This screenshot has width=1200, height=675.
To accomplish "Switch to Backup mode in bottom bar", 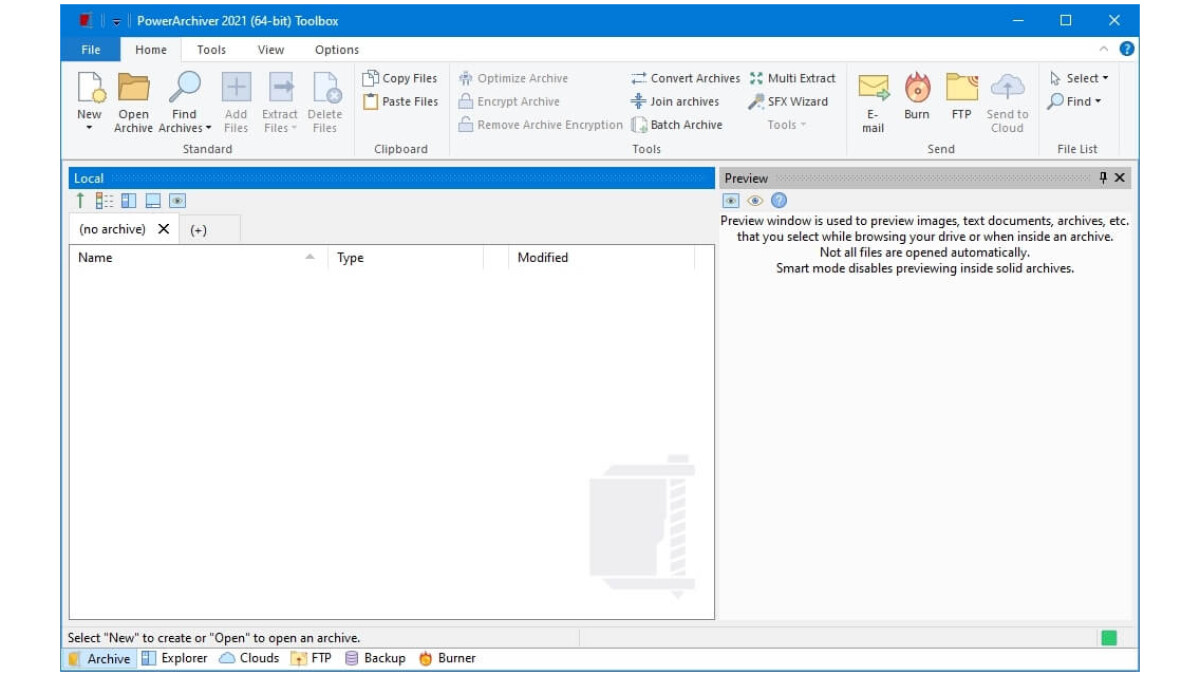I will 375,658.
